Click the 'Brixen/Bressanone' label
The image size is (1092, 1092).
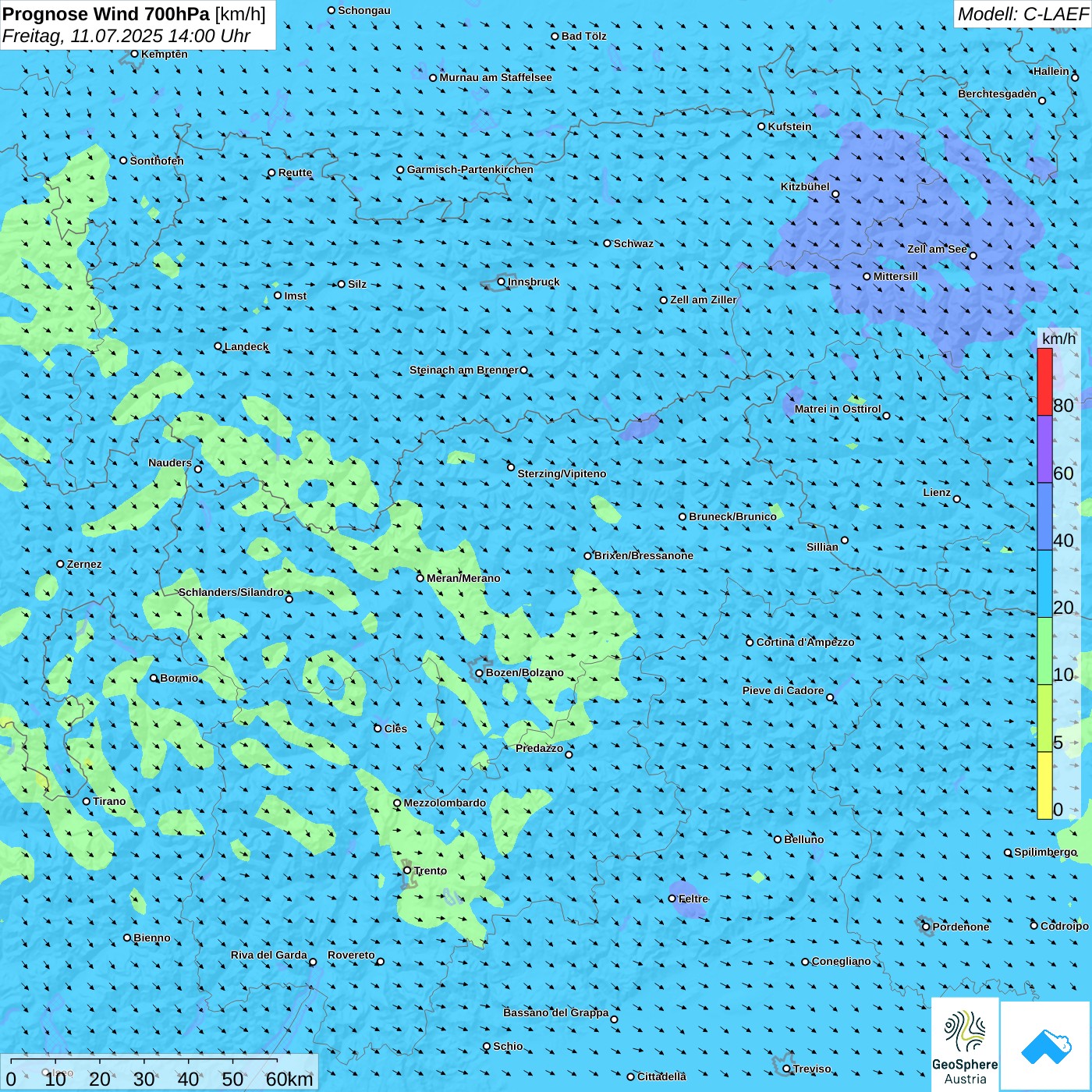point(643,555)
